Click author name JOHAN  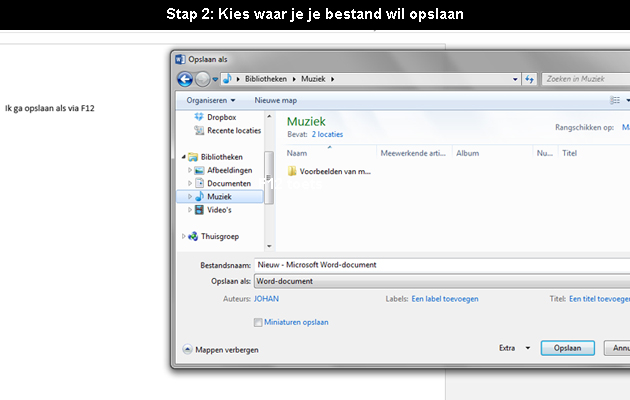266,299
